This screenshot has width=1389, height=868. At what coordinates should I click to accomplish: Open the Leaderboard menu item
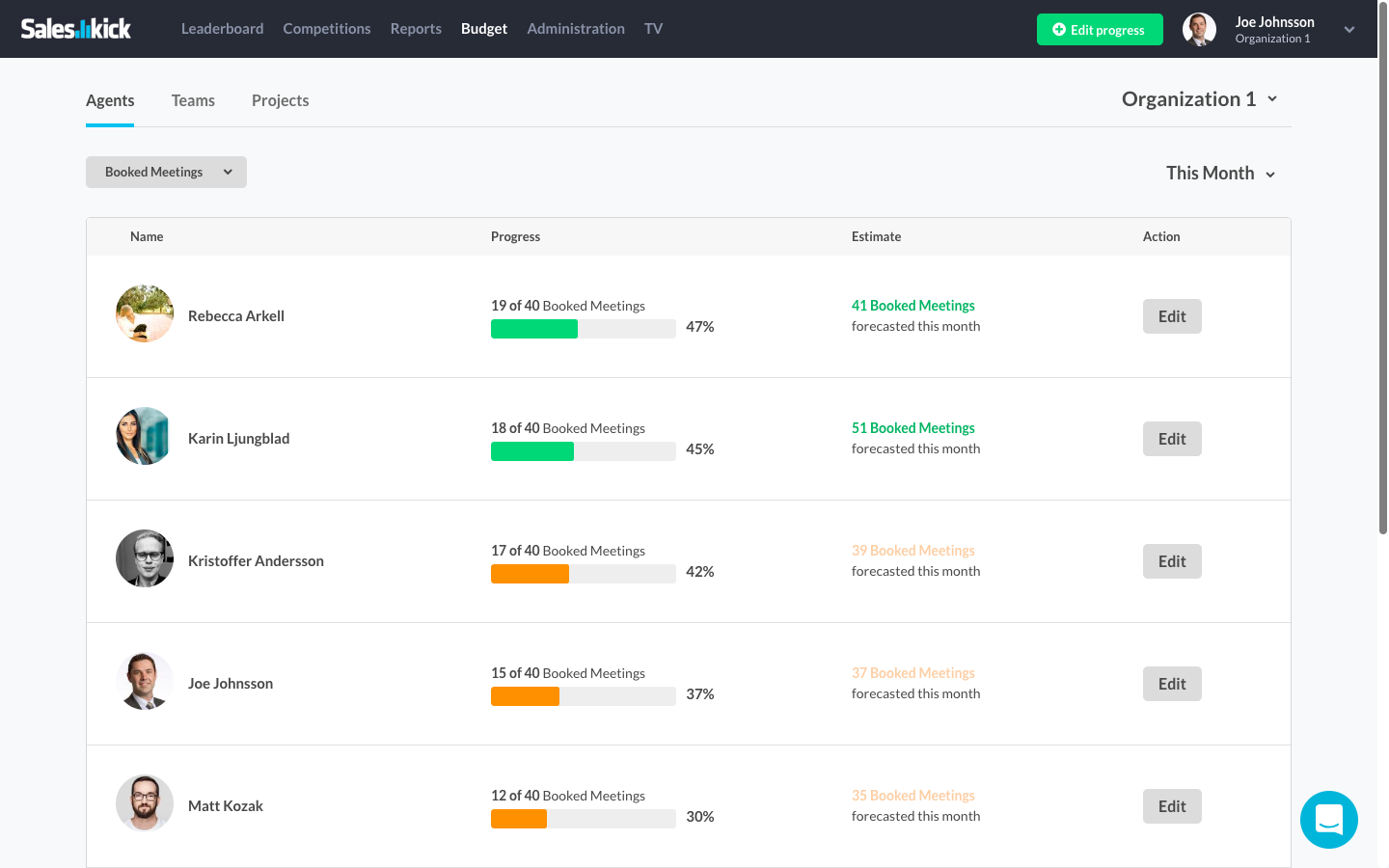pyautogui.click(x=222, y=29)
